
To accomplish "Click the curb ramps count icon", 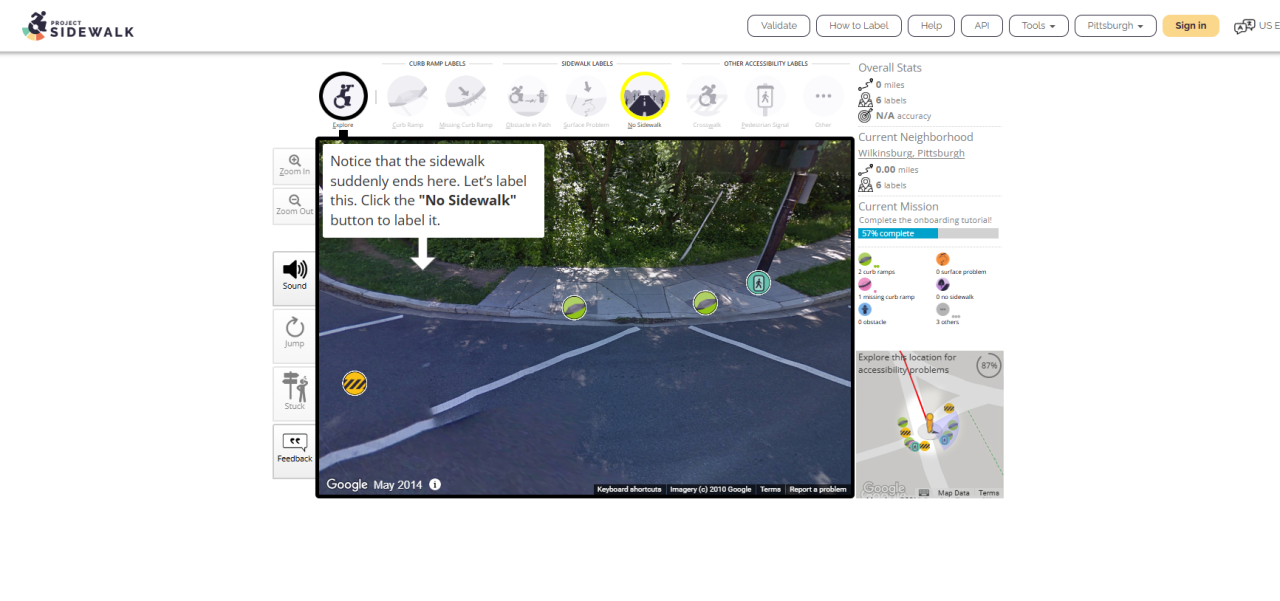I will [865, 260].
